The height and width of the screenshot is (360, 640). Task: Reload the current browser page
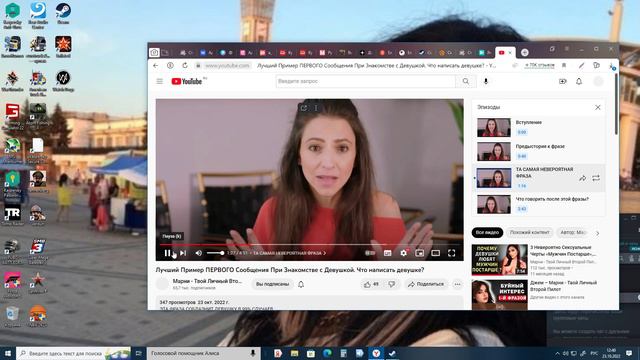pyautogui.click(x=185, y=65)
